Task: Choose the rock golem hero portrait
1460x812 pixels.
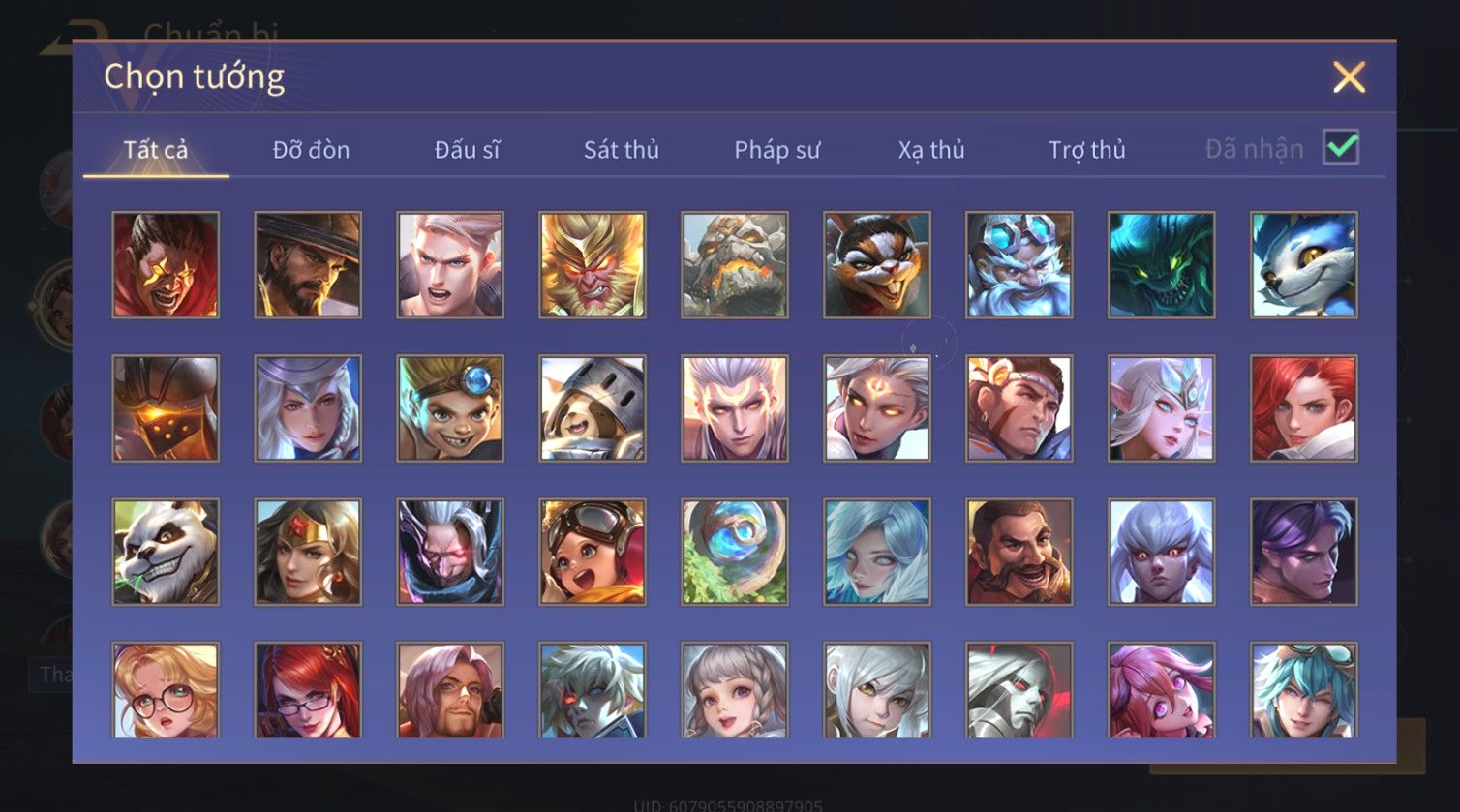Action: pyautogui.click(x=735, y=265)
